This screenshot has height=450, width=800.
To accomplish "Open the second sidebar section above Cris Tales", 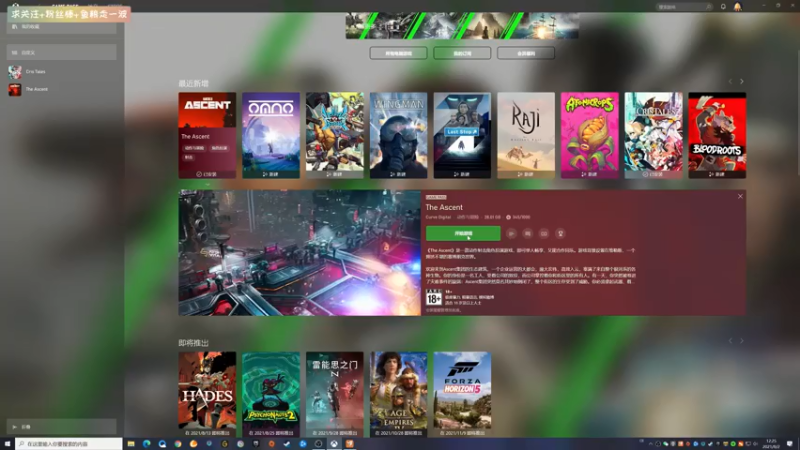I will click(x=61, y=52).
